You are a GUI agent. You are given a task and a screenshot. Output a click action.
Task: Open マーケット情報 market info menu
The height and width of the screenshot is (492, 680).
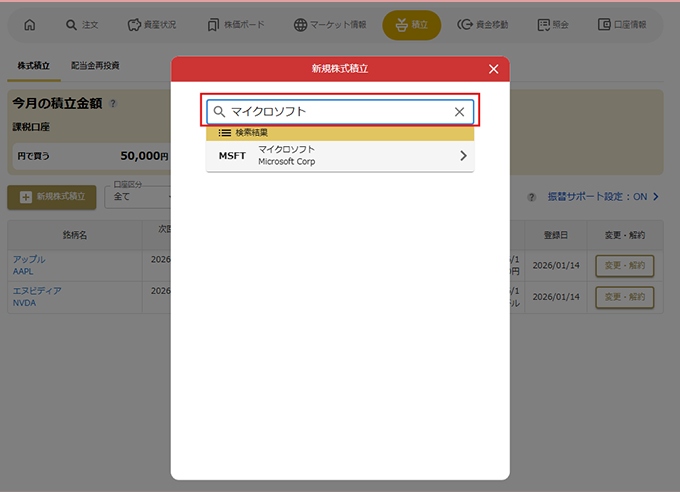330,25
